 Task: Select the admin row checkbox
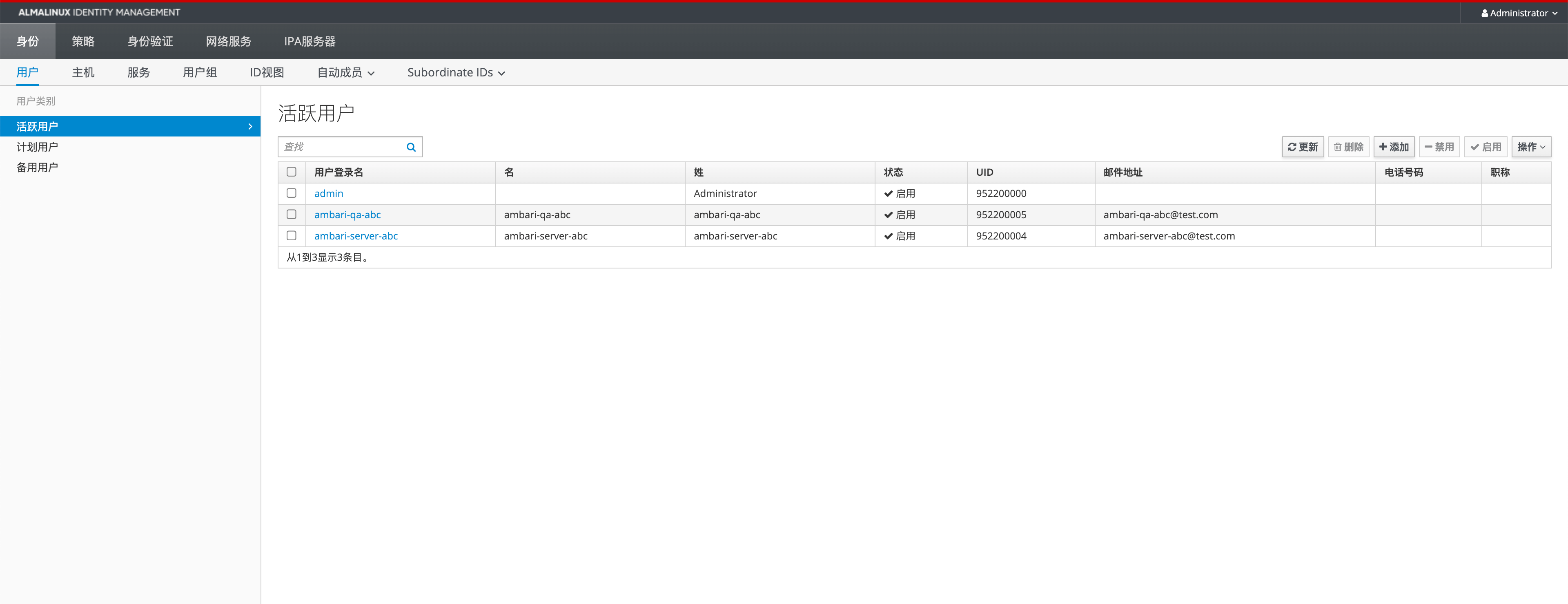tap(292, 193)
